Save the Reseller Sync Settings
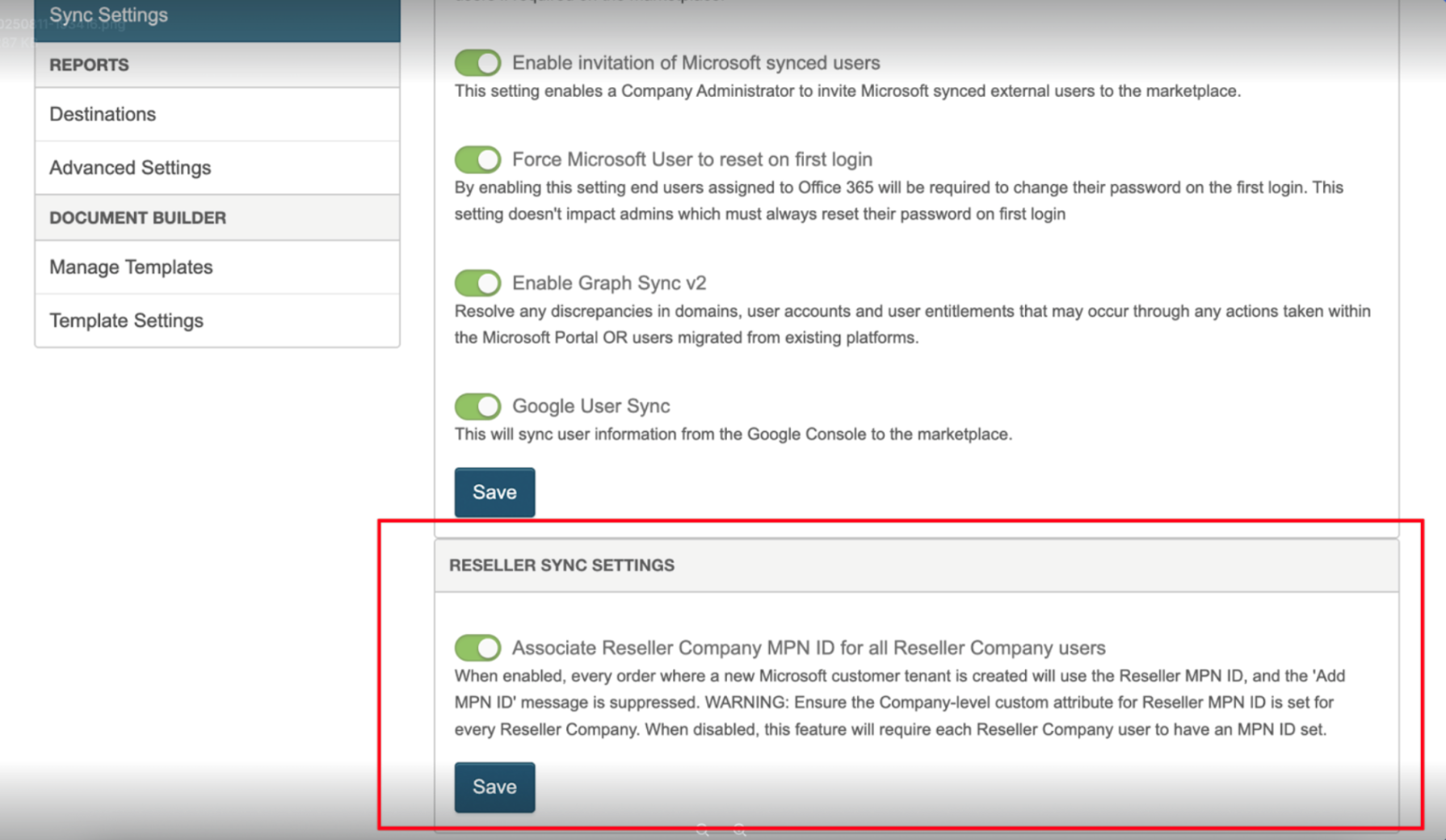Image resolution: width=1446 pixels, height=840 pixels. (494, 787)
